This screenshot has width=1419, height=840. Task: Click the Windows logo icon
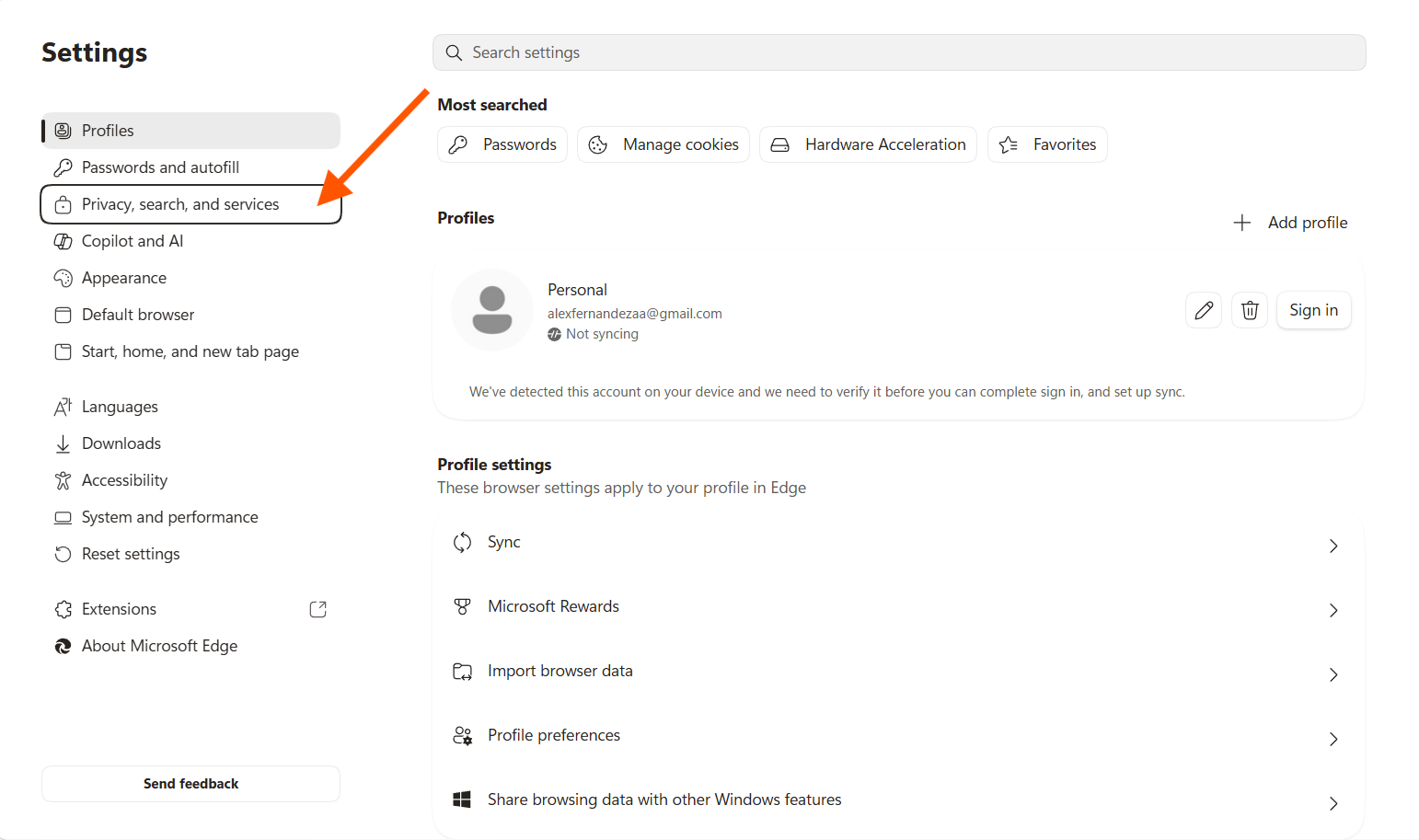[x=462, y=800]
